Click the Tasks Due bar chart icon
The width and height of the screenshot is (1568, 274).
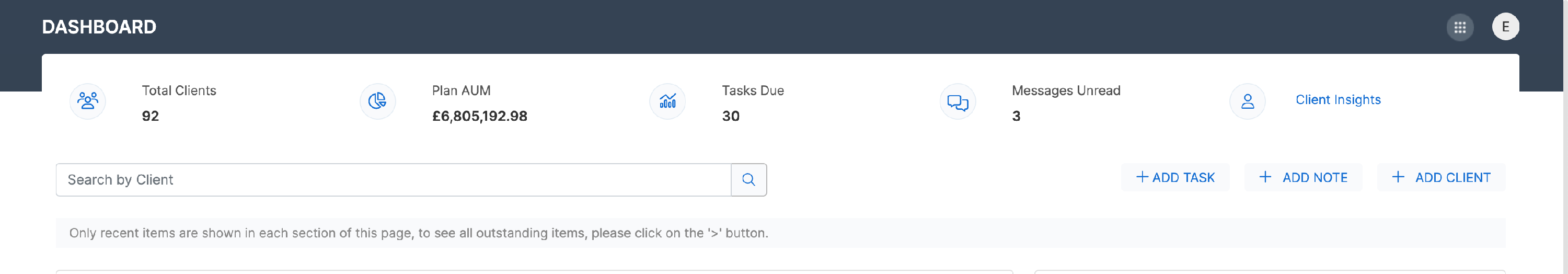click(x=668, y=101)
